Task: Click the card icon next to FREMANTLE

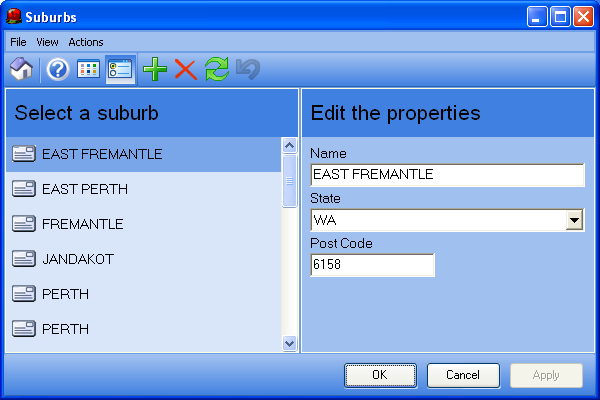Action: pyautogui.click(x=24, y=224)
